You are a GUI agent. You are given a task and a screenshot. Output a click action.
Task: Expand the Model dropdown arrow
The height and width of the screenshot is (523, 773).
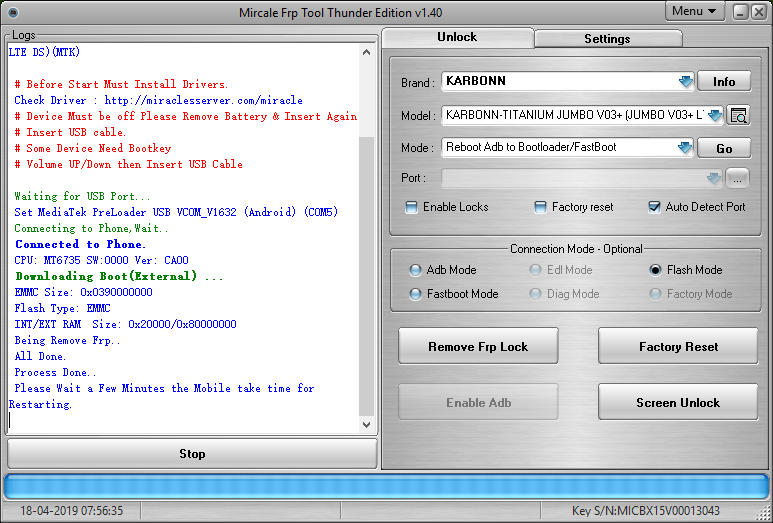pyautogui.click(x=714, y=116)
